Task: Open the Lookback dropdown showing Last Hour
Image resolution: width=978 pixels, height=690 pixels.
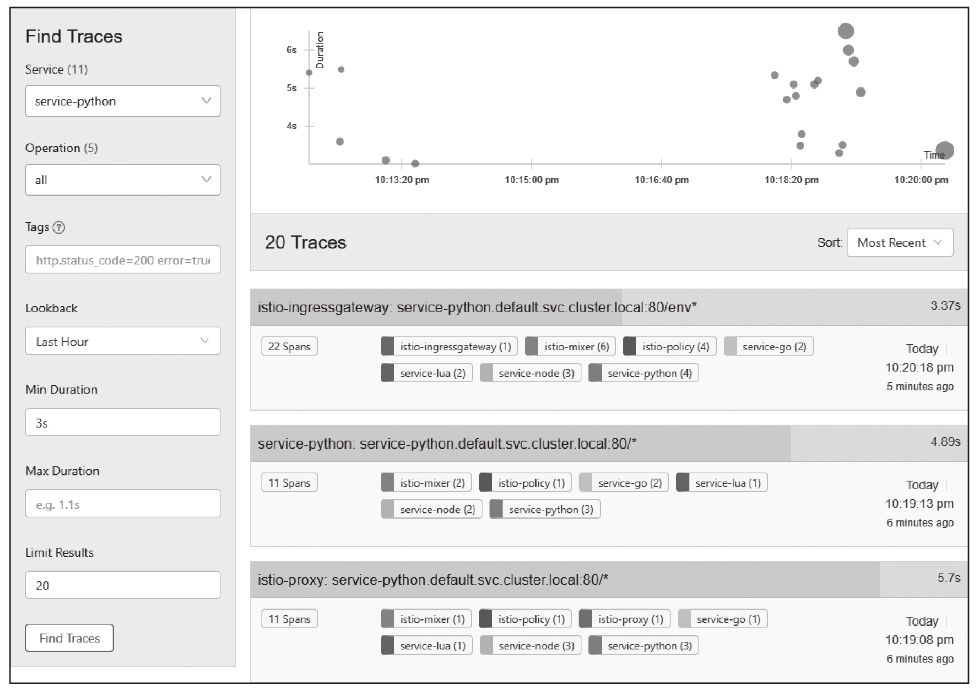Action: click(x=122, y=341)
